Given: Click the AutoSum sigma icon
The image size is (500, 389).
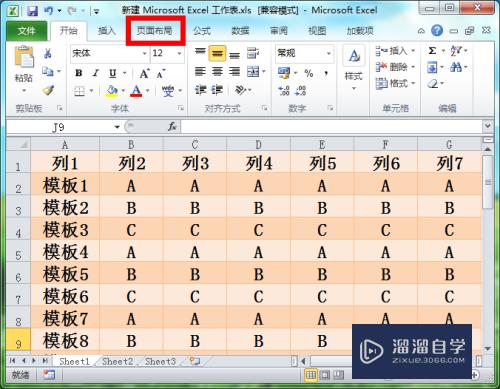Looking at the screenshot, I should click(x=432, y=51).
